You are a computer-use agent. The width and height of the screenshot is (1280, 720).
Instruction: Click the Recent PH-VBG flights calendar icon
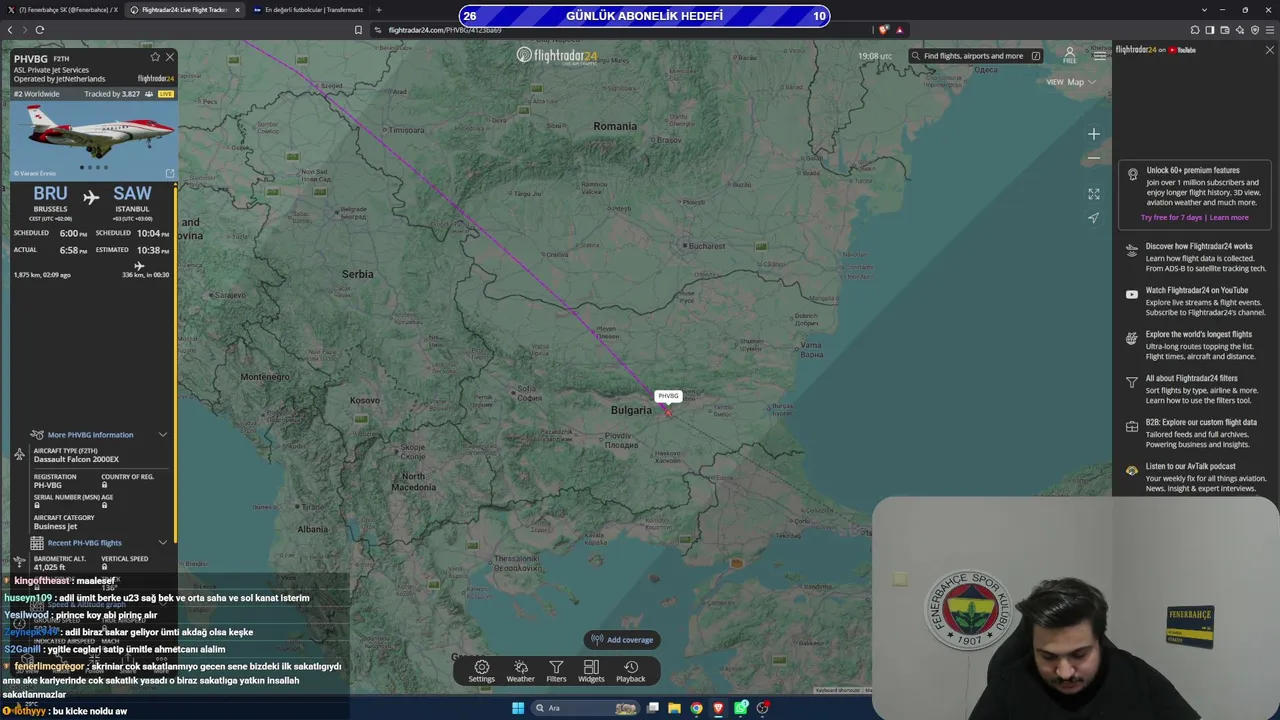pos(37,543)
